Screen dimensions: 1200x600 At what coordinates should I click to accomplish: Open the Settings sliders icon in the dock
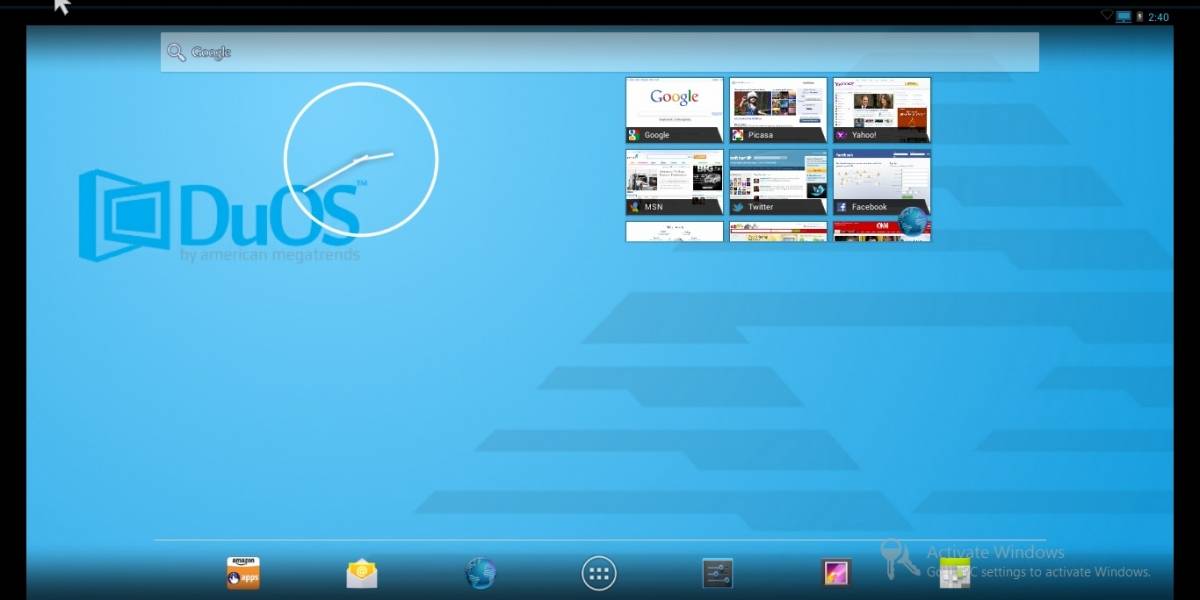point(717,573)
